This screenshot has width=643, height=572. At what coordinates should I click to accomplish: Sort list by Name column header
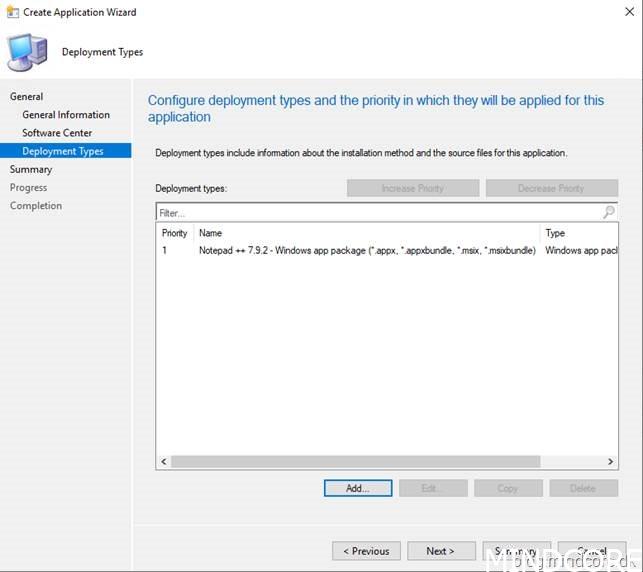(x=210, y=233)
